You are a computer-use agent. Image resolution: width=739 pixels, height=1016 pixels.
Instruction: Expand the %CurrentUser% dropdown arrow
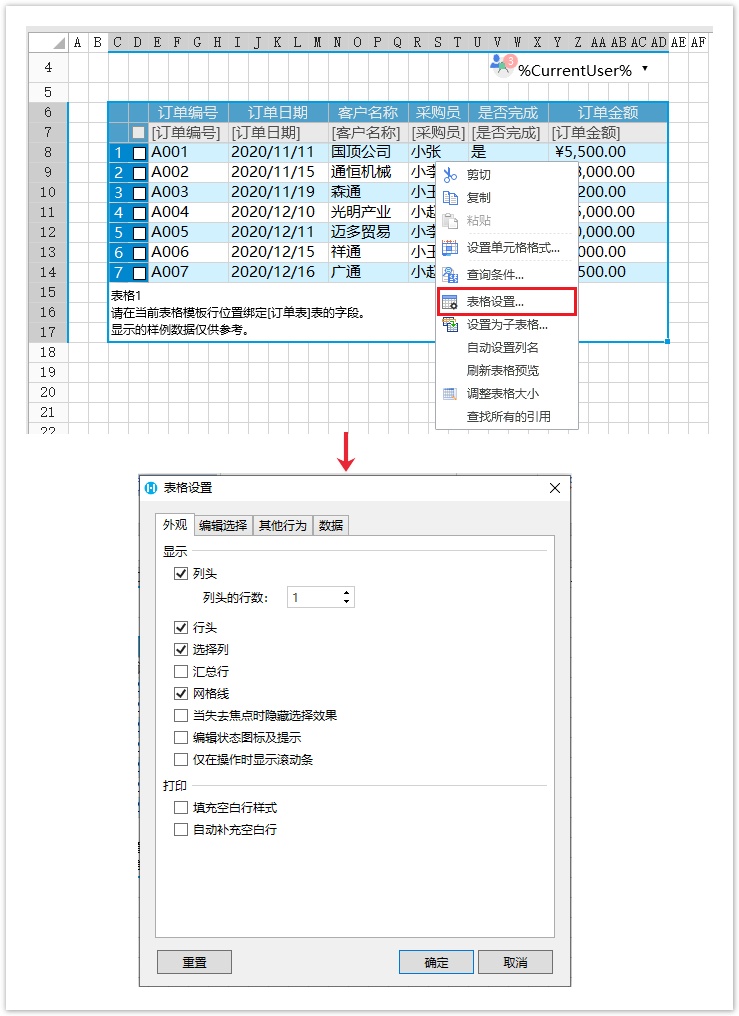pos(645,69)
